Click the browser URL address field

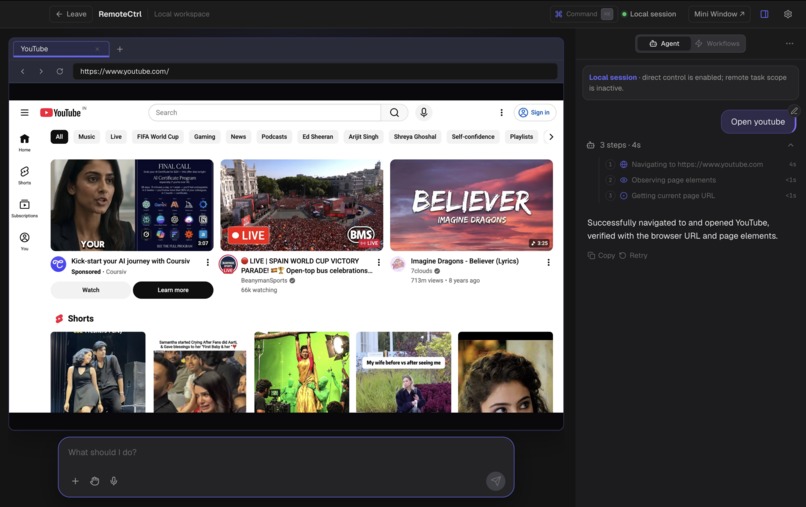click(315, 71)
